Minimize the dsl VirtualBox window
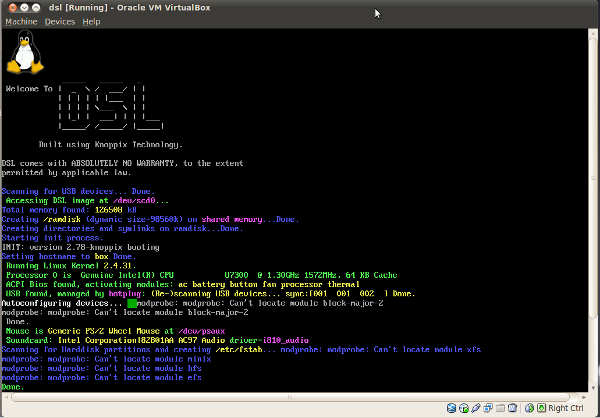 [24, 8]
